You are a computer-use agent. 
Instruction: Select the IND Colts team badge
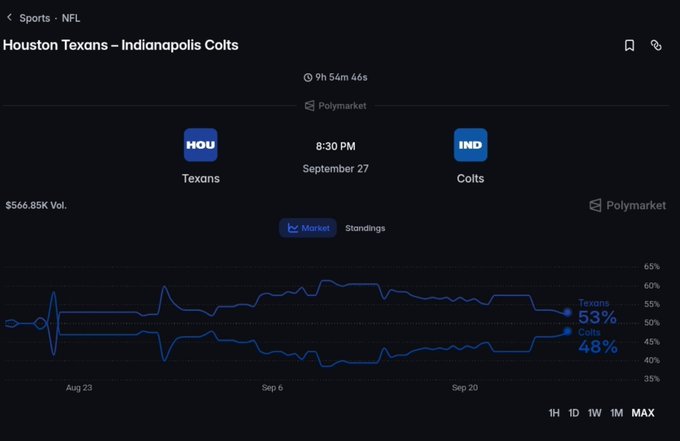point(471,145)
